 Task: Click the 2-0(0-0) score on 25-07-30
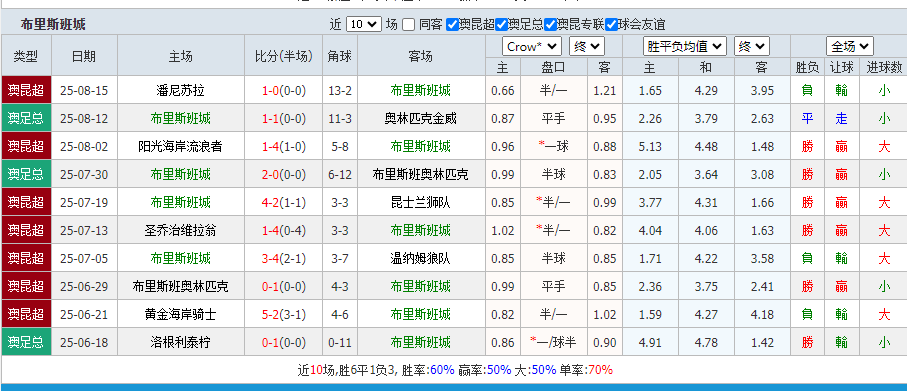[283, 175]
